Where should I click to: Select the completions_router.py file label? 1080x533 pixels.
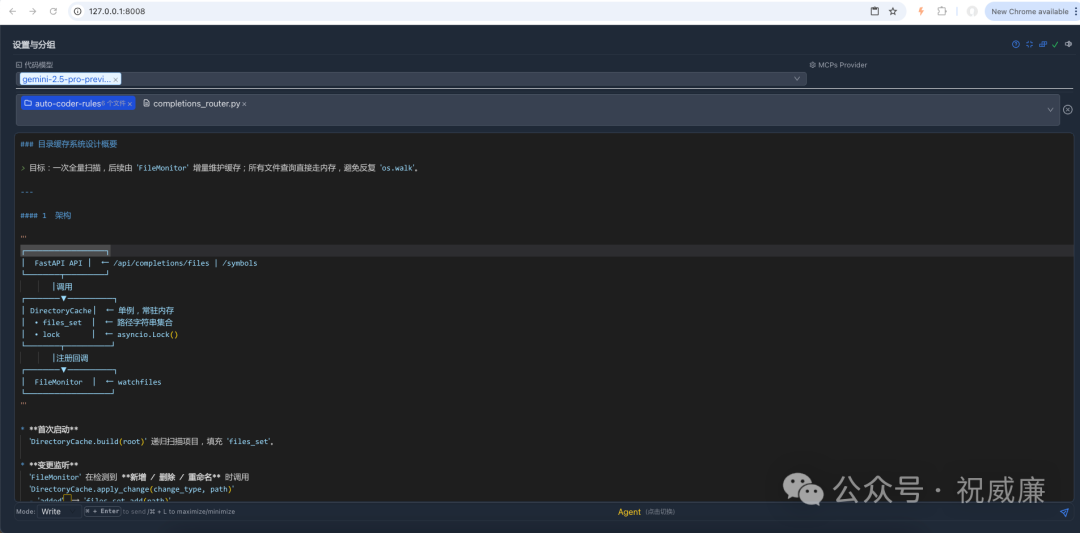point(197,104)
